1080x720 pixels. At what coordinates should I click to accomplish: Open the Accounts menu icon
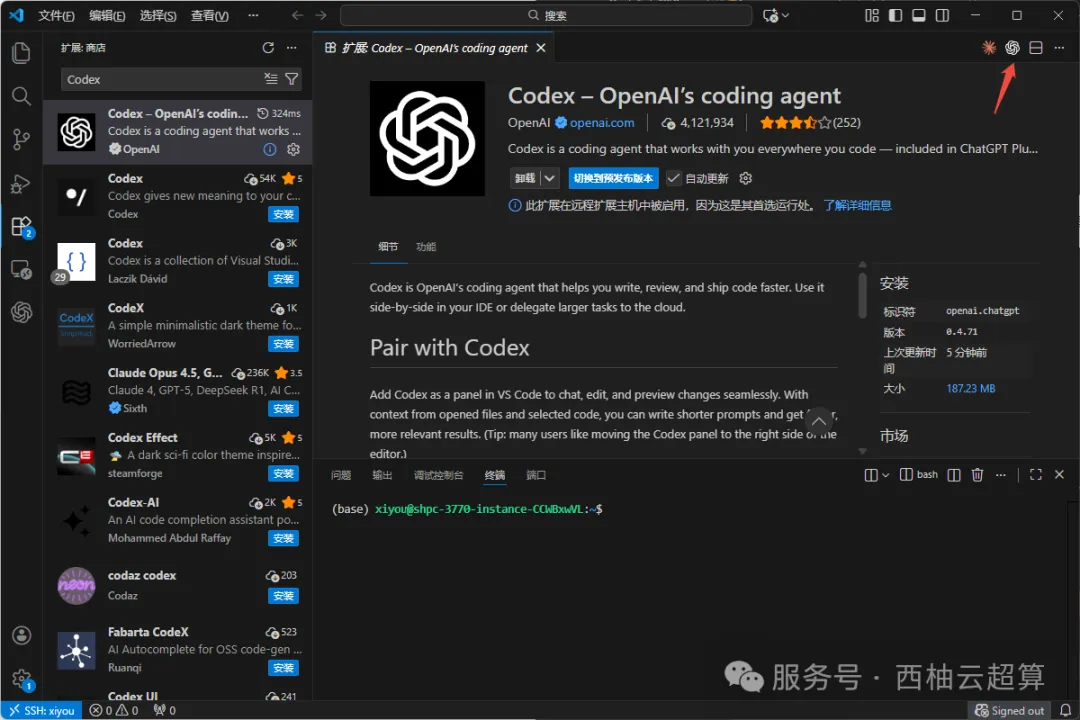(x=21, y=635)
